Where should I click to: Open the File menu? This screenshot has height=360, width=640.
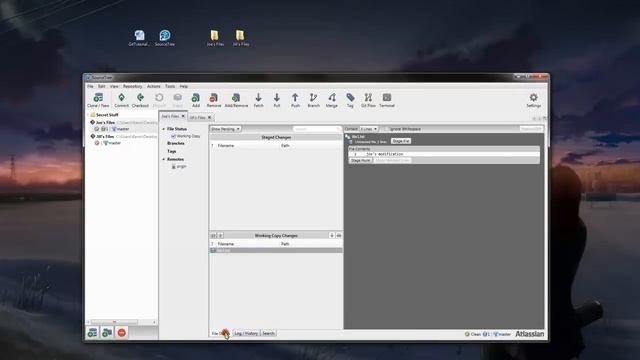[x=90, y=87]
